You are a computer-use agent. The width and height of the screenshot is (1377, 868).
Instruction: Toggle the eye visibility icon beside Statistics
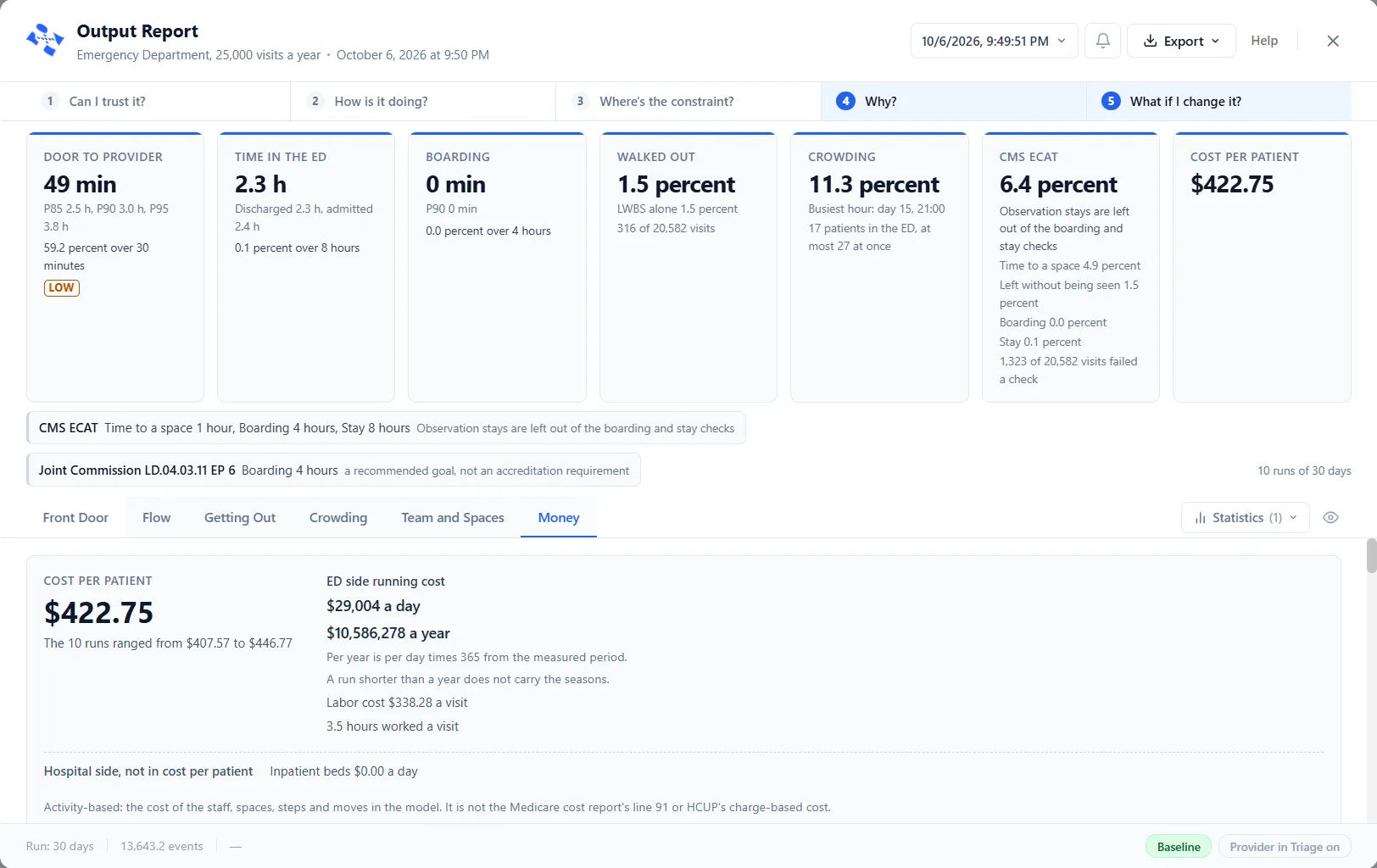pyautogui.click(x=1330, y=517)
